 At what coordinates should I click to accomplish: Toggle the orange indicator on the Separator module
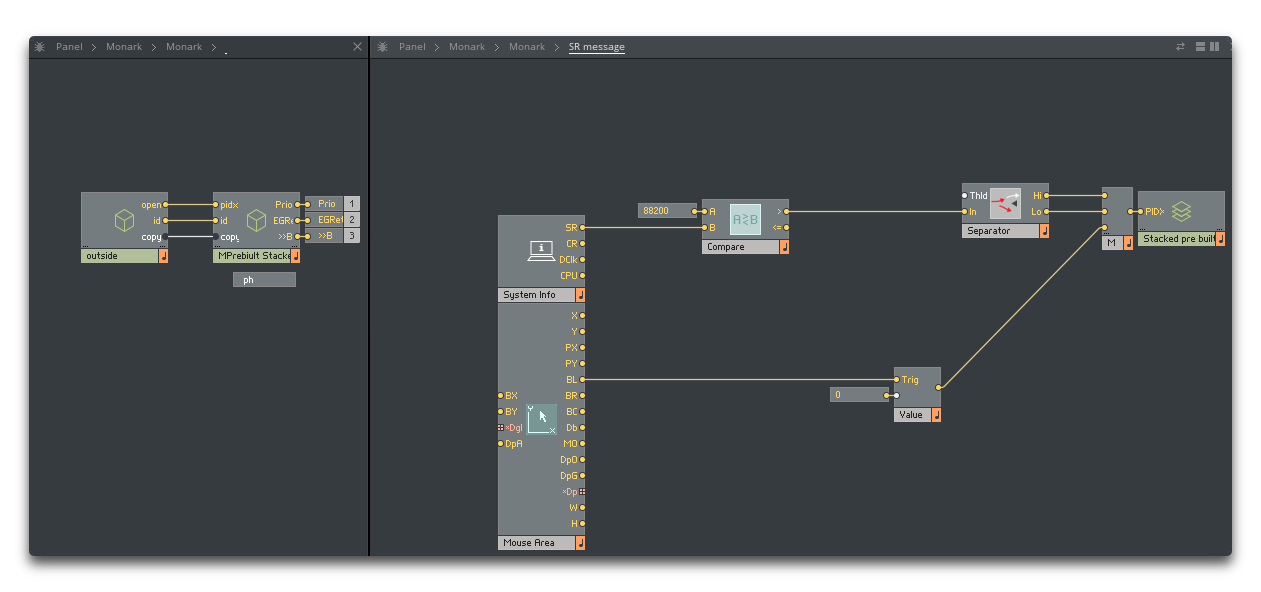point(1043,231)
